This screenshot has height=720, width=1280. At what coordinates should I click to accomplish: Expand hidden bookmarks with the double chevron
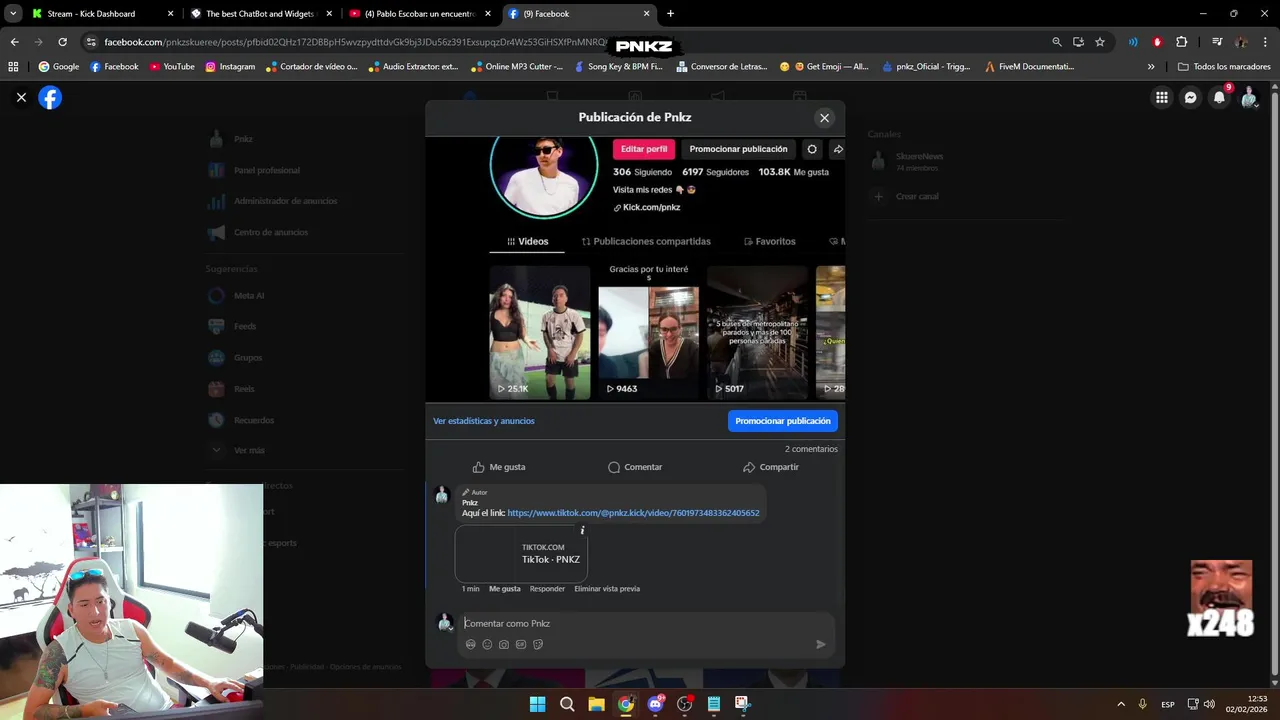click(x=1151, y=67)
